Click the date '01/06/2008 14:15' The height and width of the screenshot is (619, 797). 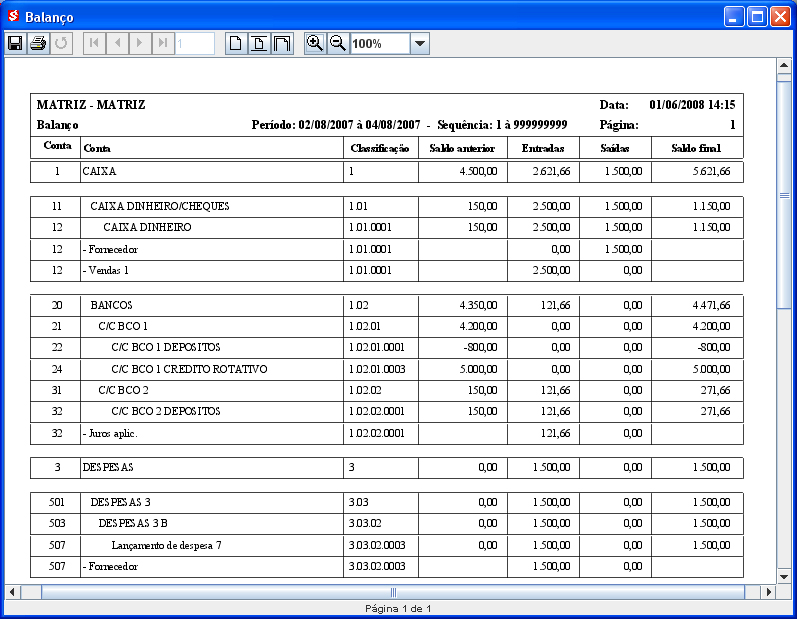coord(692,105)
